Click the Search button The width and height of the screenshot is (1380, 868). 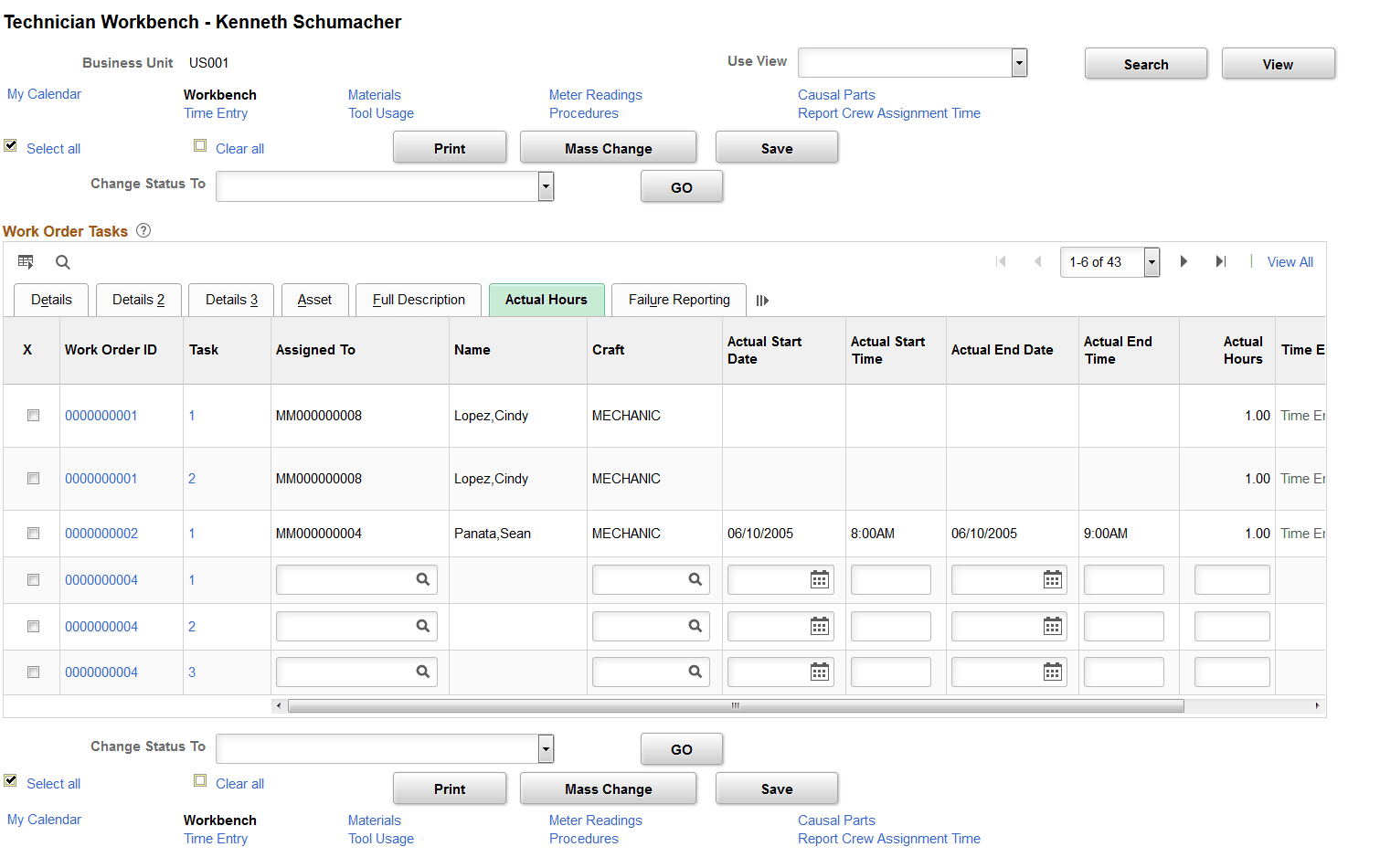pyautogui.click(x=1146, y=63)
